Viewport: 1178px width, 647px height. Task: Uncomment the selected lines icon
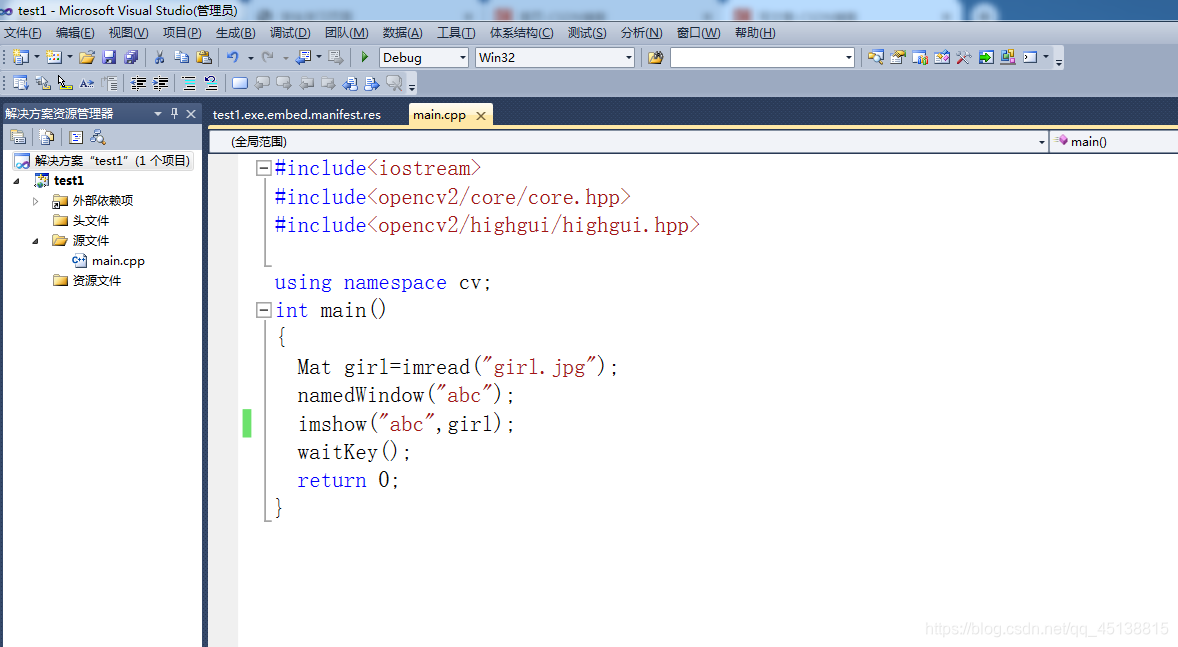[x=211, y=83]
